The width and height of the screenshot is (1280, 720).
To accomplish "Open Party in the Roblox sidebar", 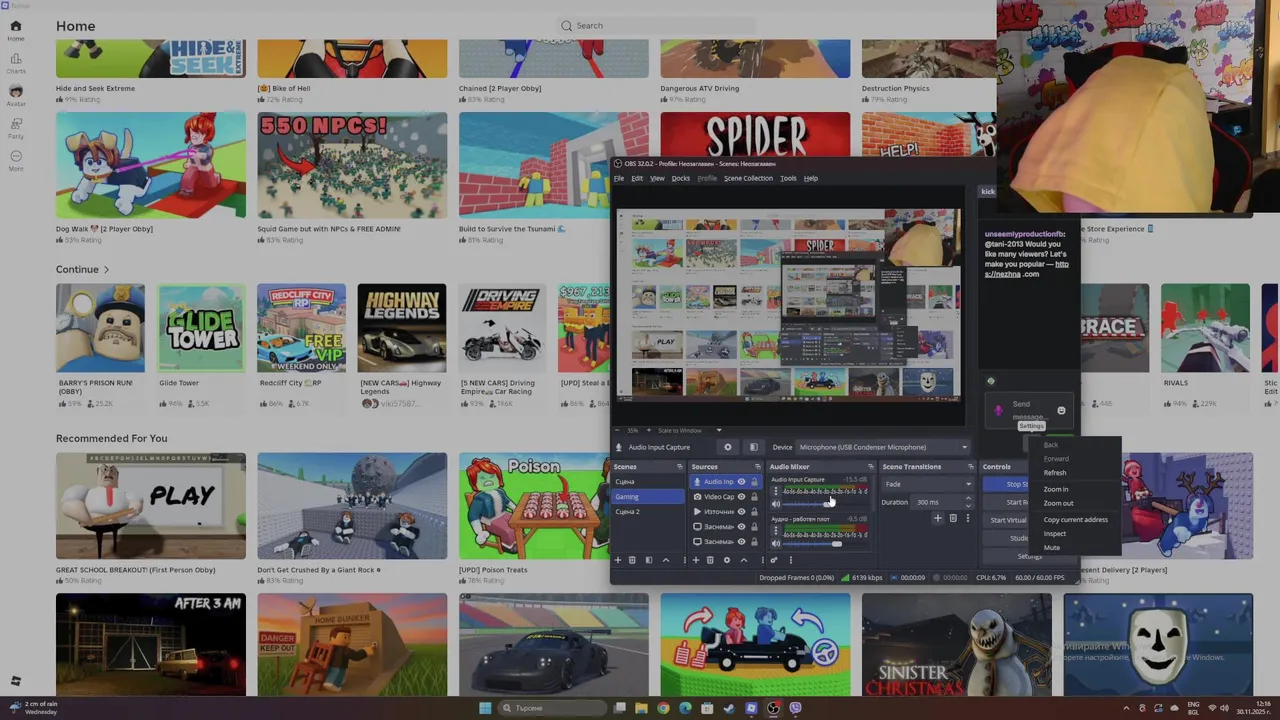I will pyautogui.click(x=15, y=128).
